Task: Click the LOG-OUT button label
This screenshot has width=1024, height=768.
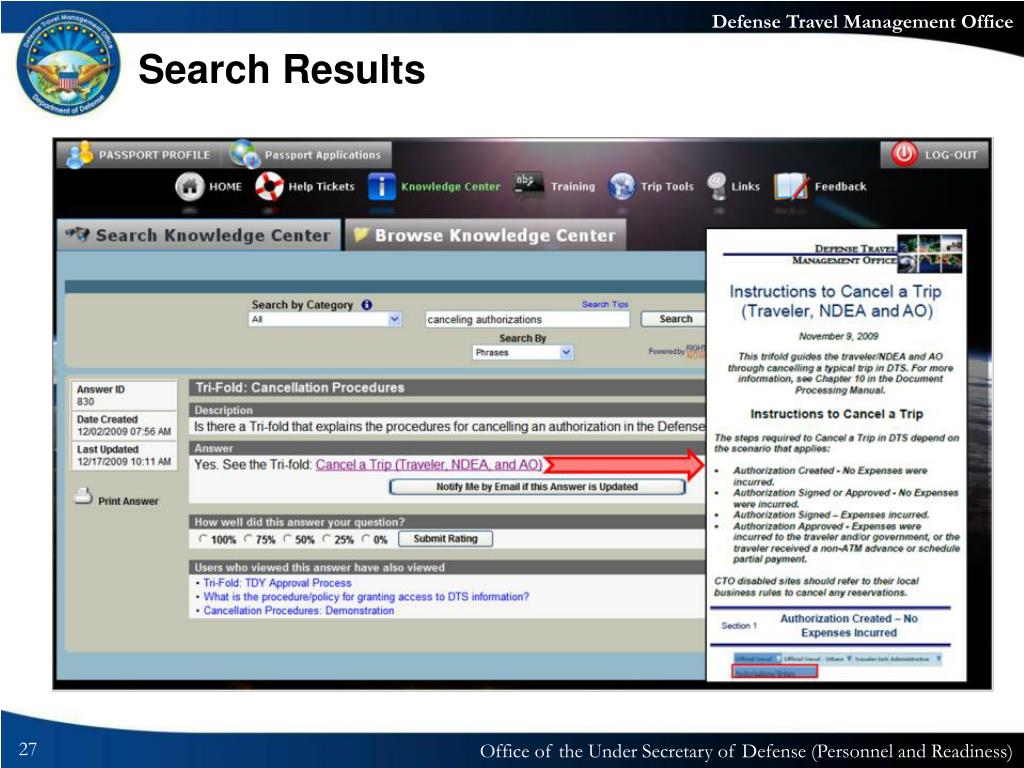Action: click(951, 155)
